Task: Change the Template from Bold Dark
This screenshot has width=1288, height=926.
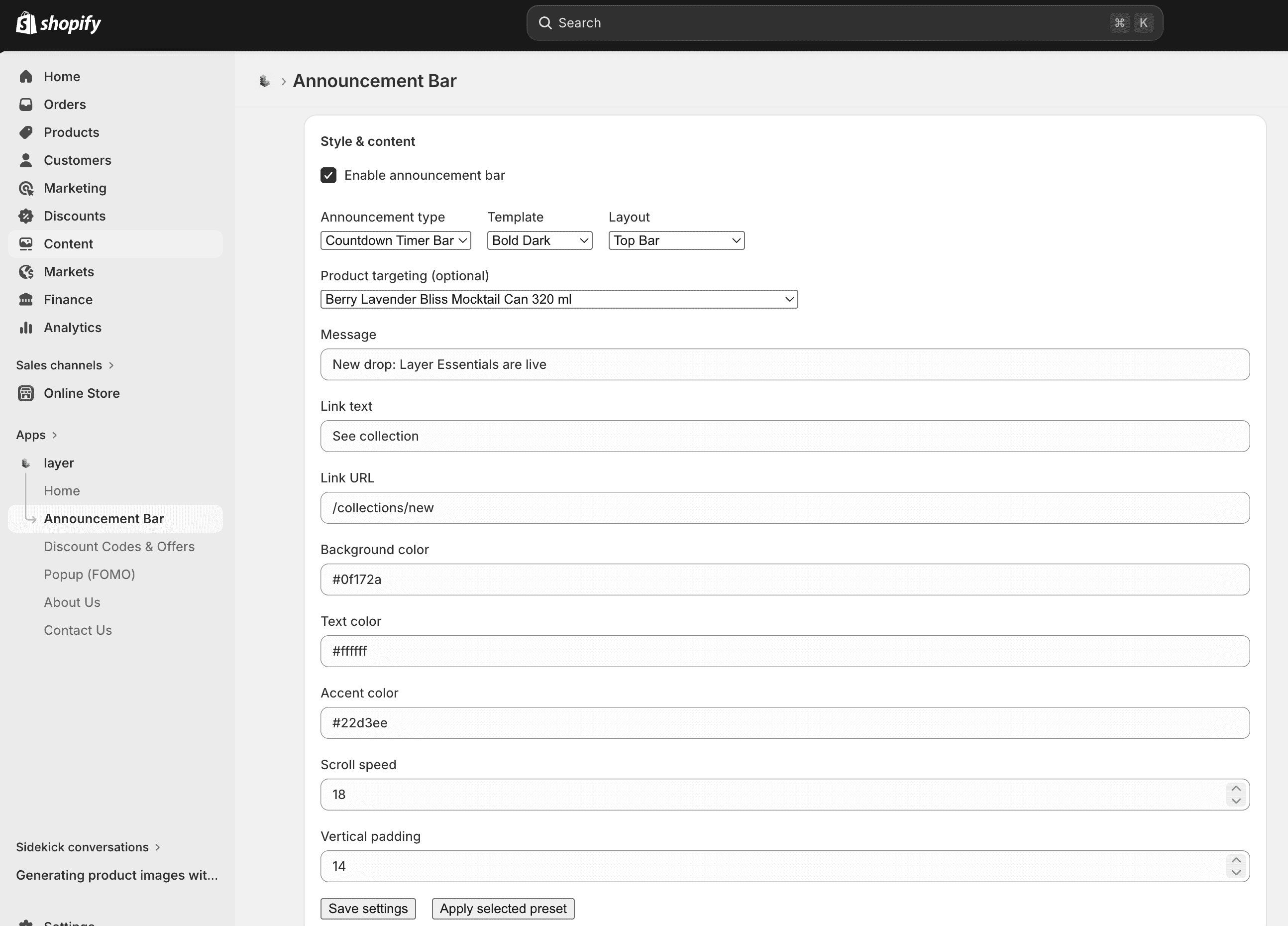Action: (x=539, y=240)
